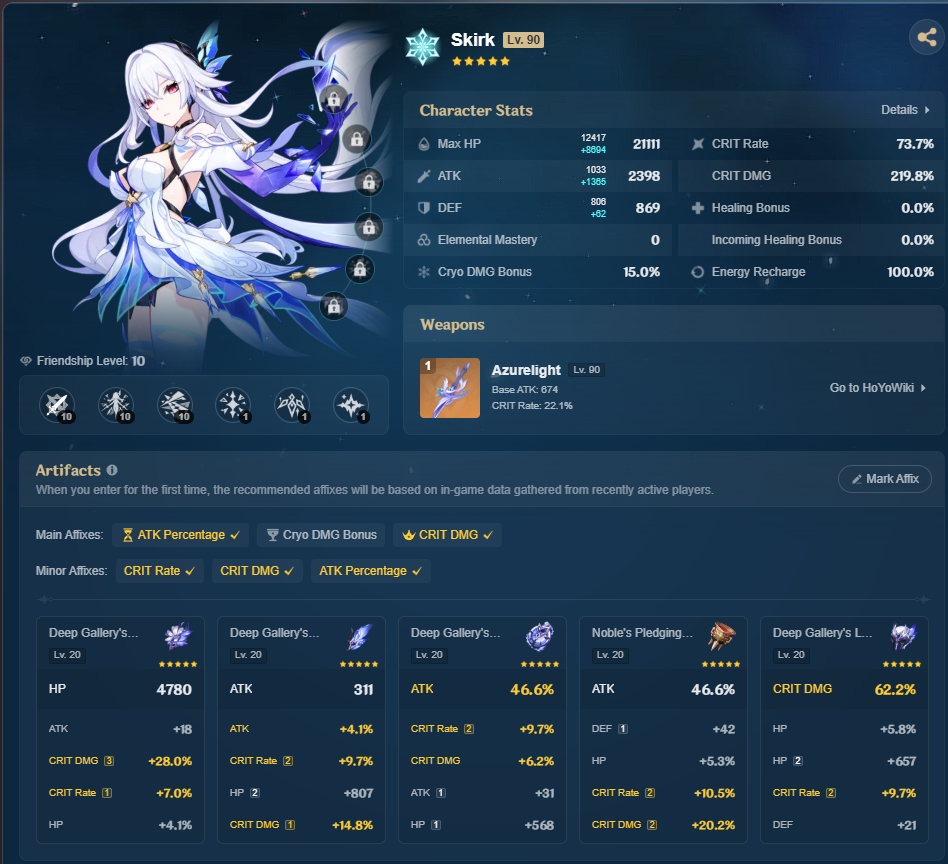Click the +20.2% CRIT DMG substat
948x864 pixels.
713,825
